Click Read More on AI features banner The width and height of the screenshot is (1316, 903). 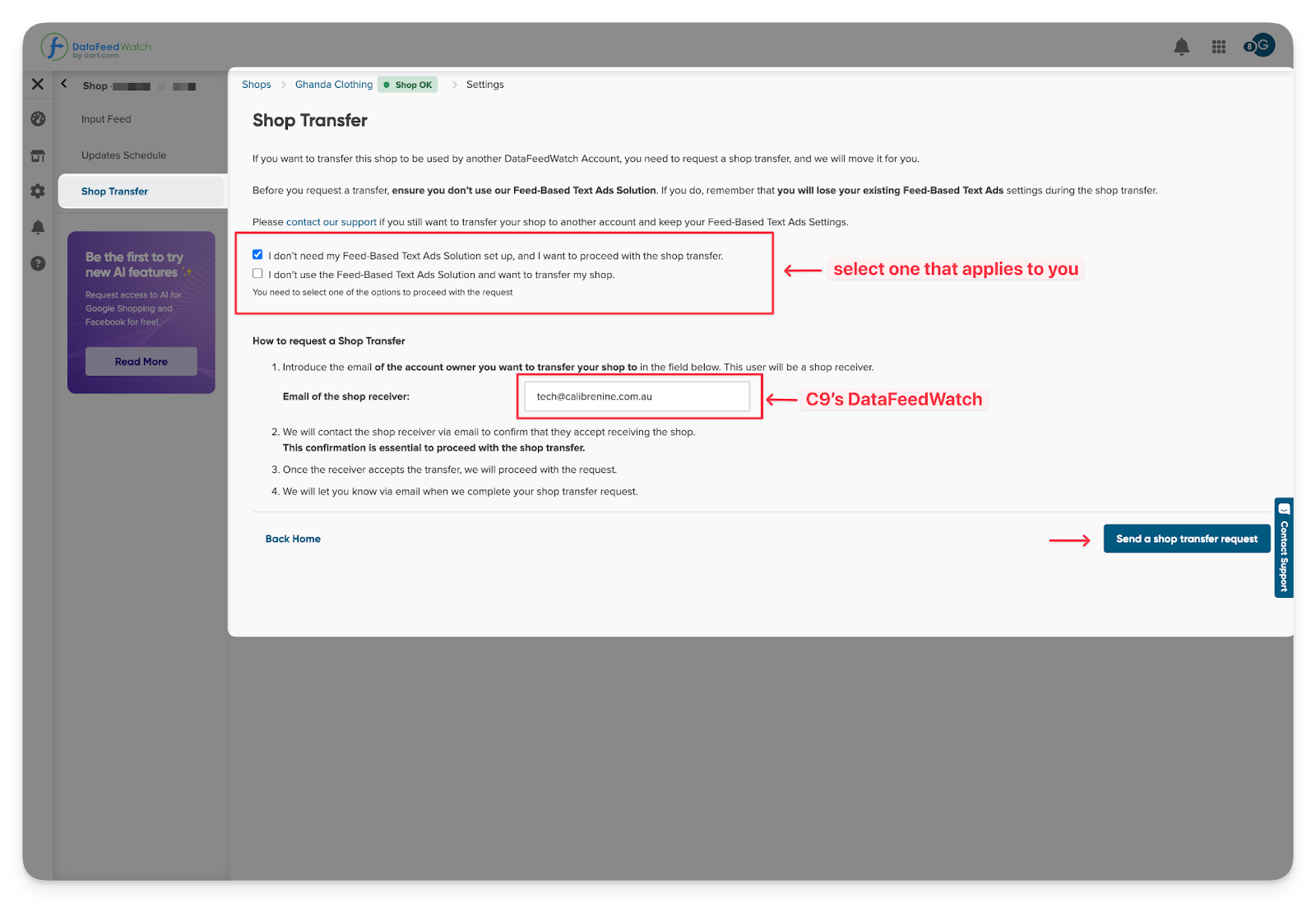(x=141, y=362)
